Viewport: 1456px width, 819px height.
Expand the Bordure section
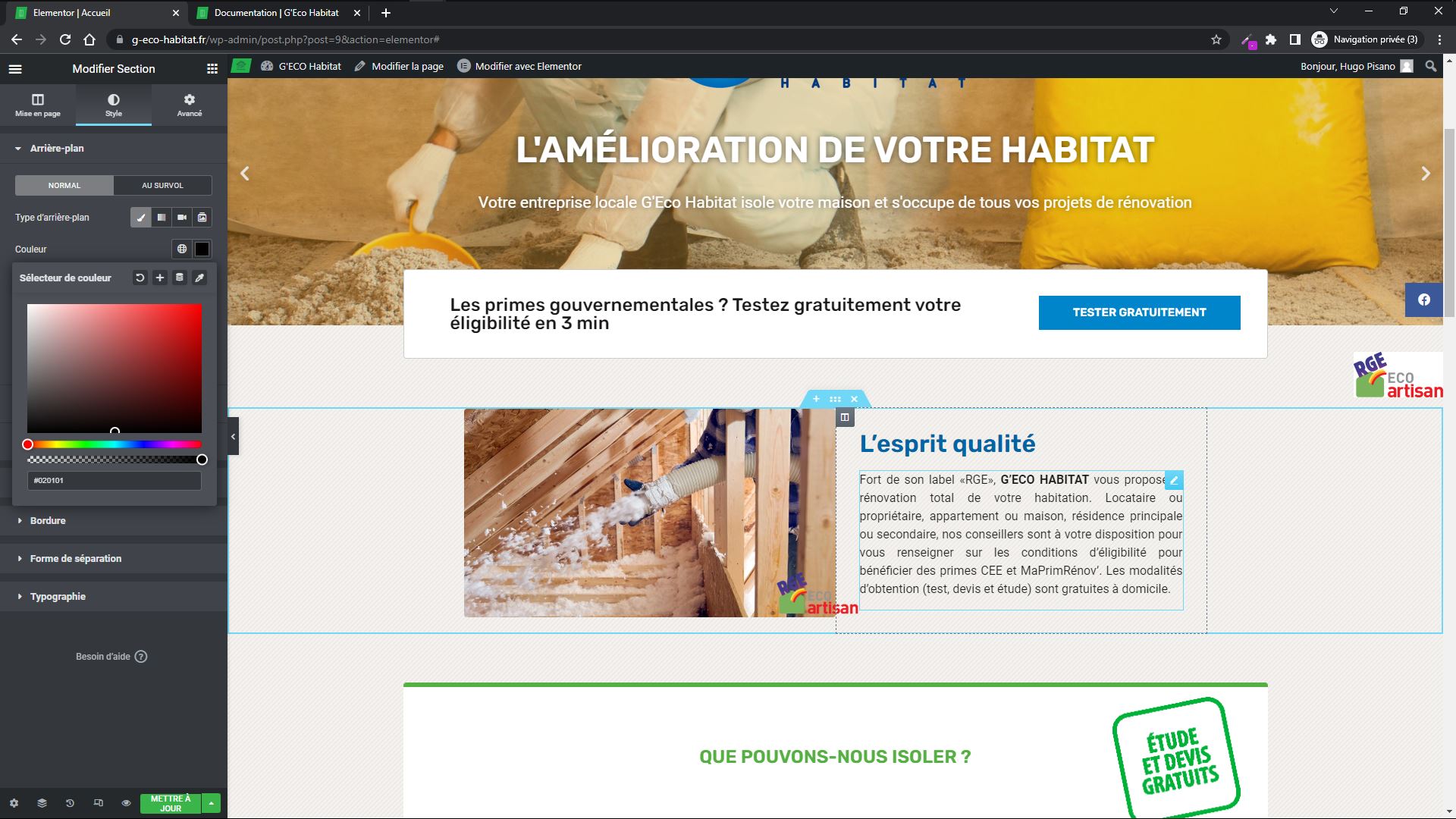tap(48, 521)
